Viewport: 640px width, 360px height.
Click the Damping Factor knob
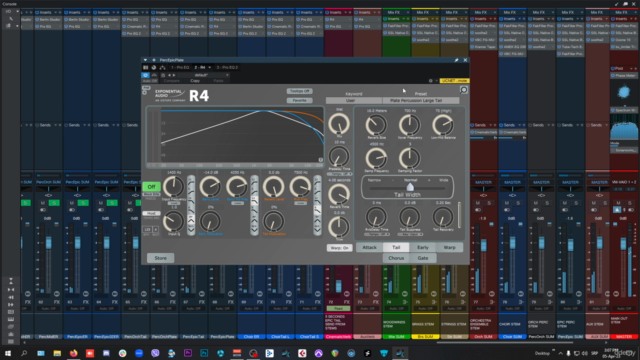(x=409, y=158)
